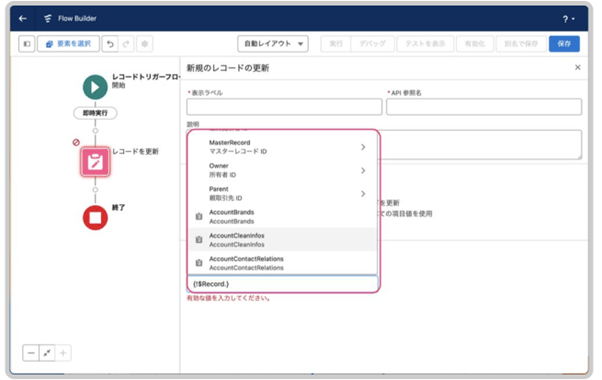Open the help question mark menu
The height and width of the screenshot is (380, 602).
point(568,19)
